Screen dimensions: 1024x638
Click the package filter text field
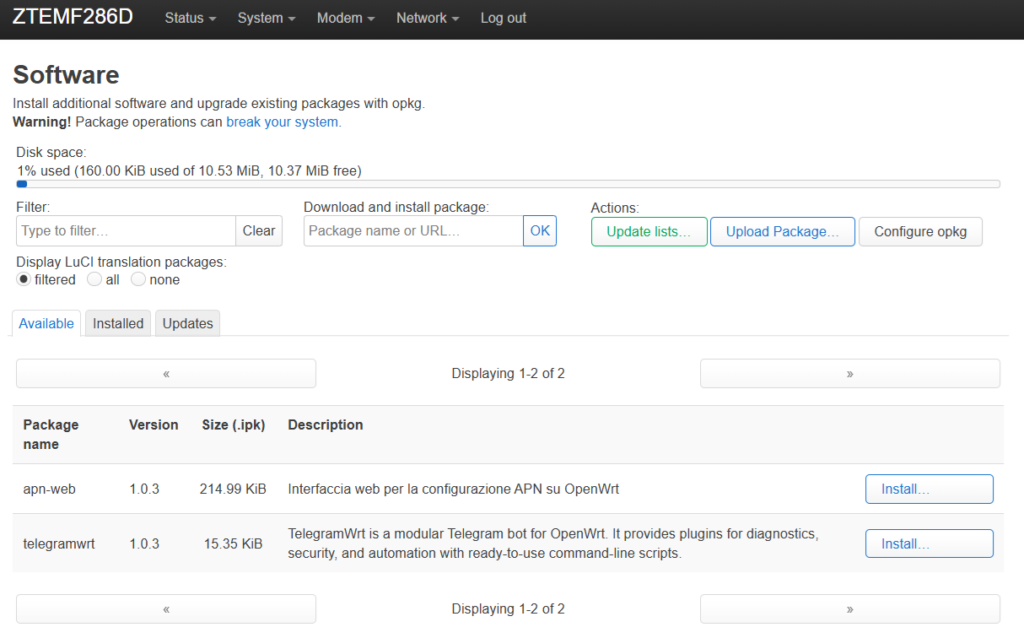click(x=126, y=231)
